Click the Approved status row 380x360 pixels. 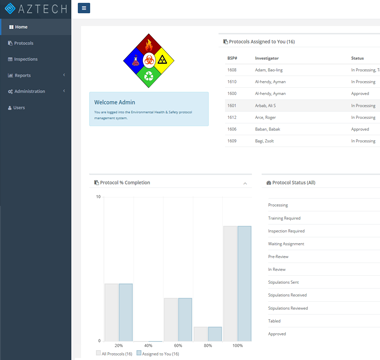click(324, 334)
